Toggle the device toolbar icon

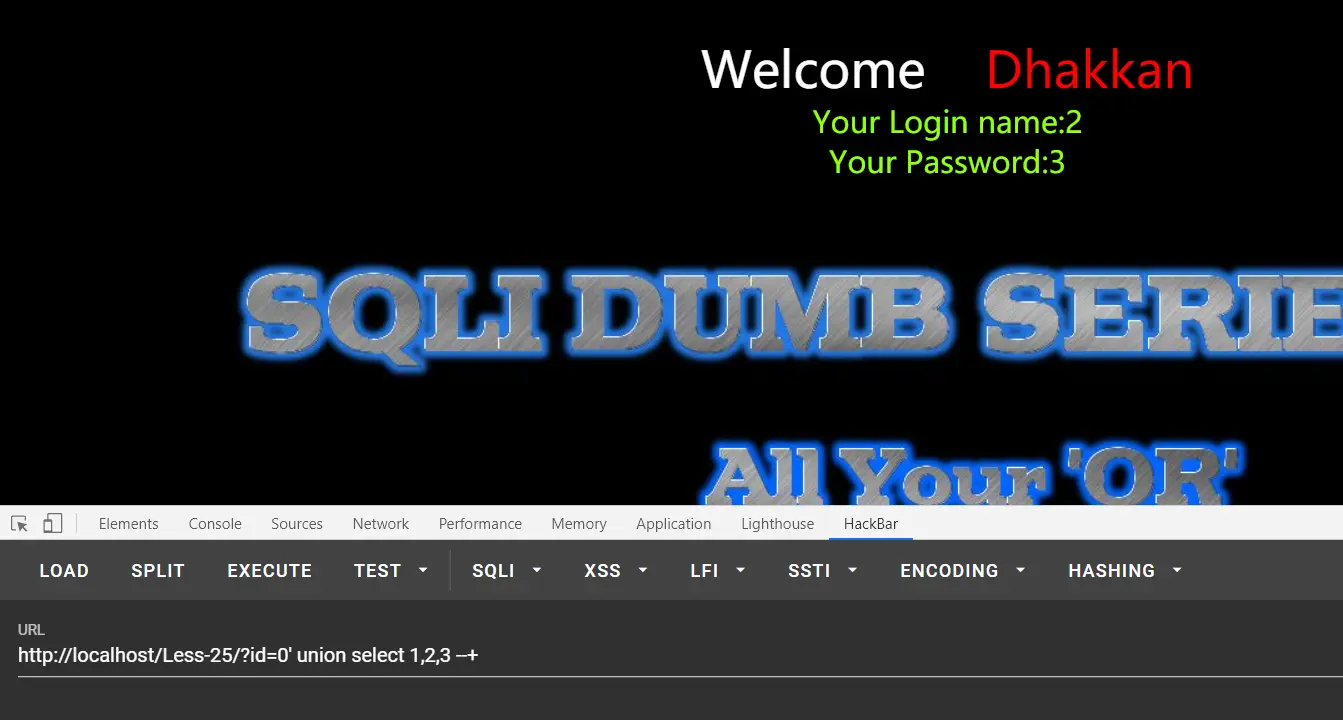[52, 523]
